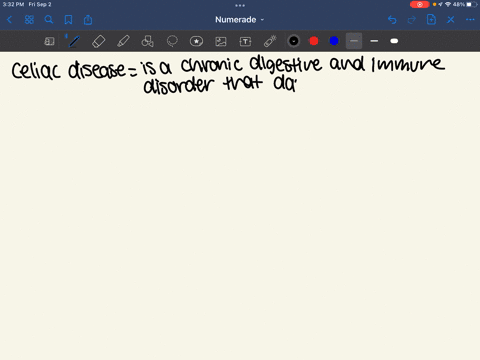Select the medium stroke width
The width and height of the screenshot is (480, 360).
click(x=374, y=41)
